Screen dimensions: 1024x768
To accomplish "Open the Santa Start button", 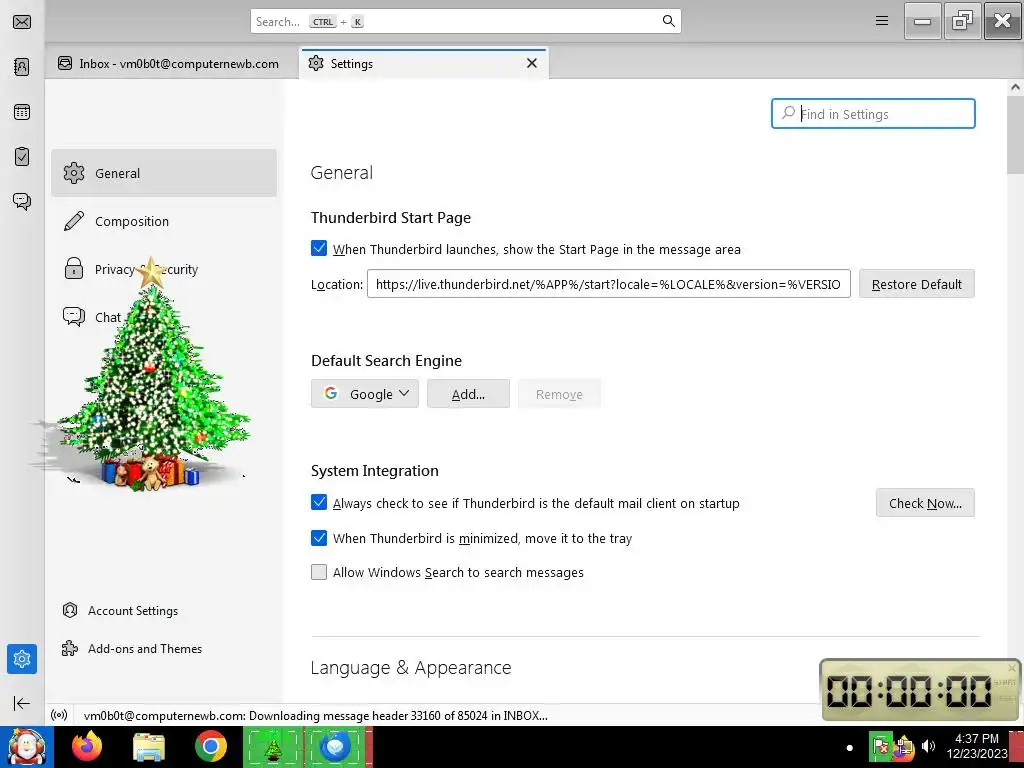I will [26, 747].
